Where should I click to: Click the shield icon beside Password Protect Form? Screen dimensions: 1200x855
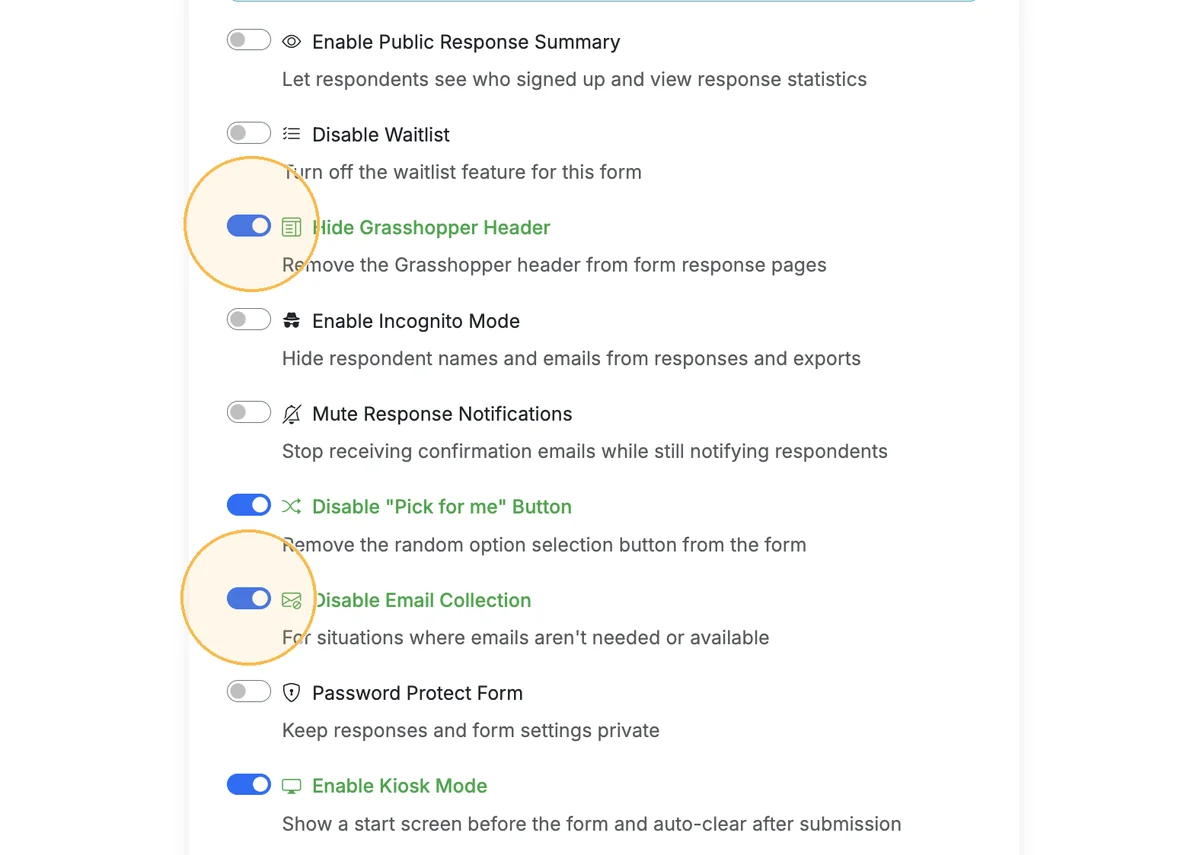click(x=291, y=693)
